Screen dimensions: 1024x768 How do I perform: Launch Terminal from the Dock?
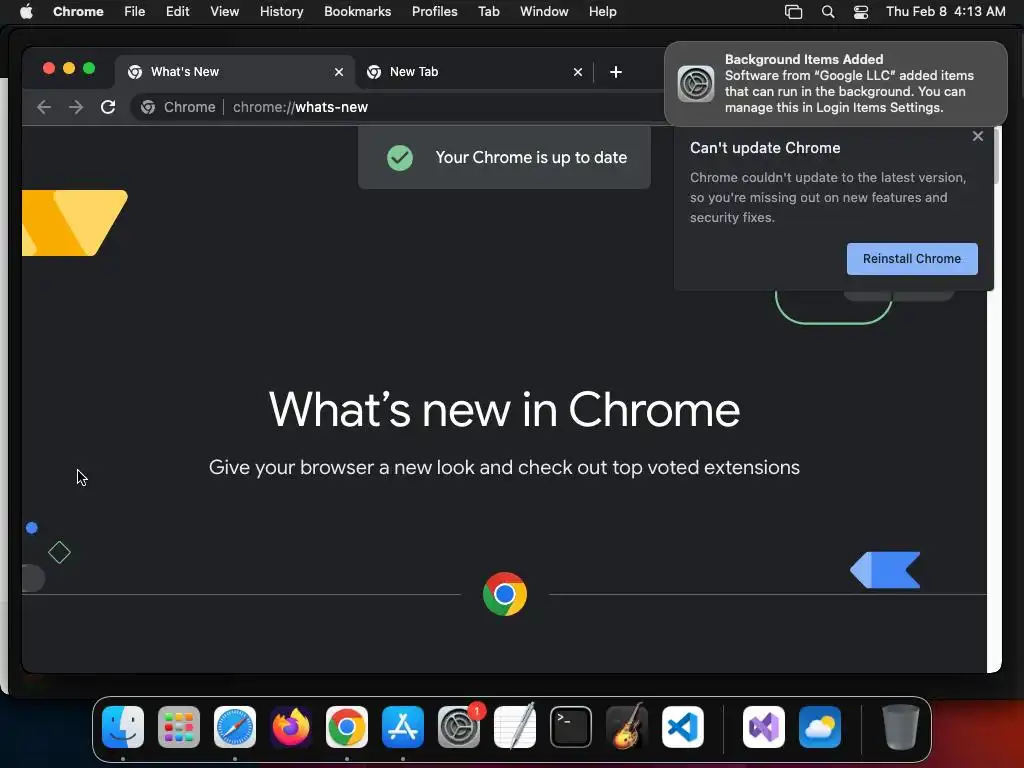571,727
